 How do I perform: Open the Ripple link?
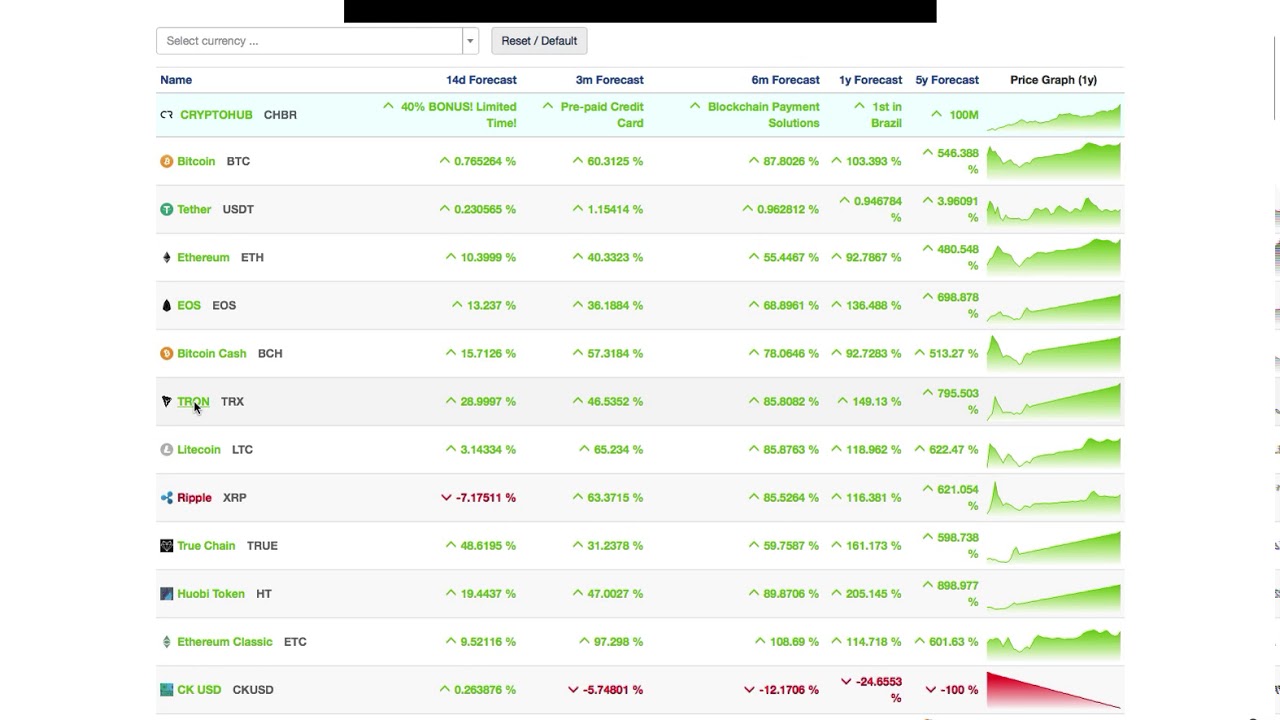pyautogui.click(x=194, y=497)
